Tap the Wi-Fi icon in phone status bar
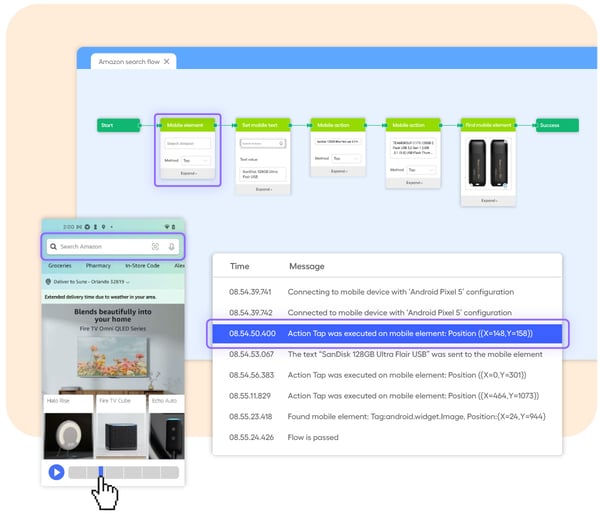This screenshot has width=600, height=515. (x=167, y=227)
